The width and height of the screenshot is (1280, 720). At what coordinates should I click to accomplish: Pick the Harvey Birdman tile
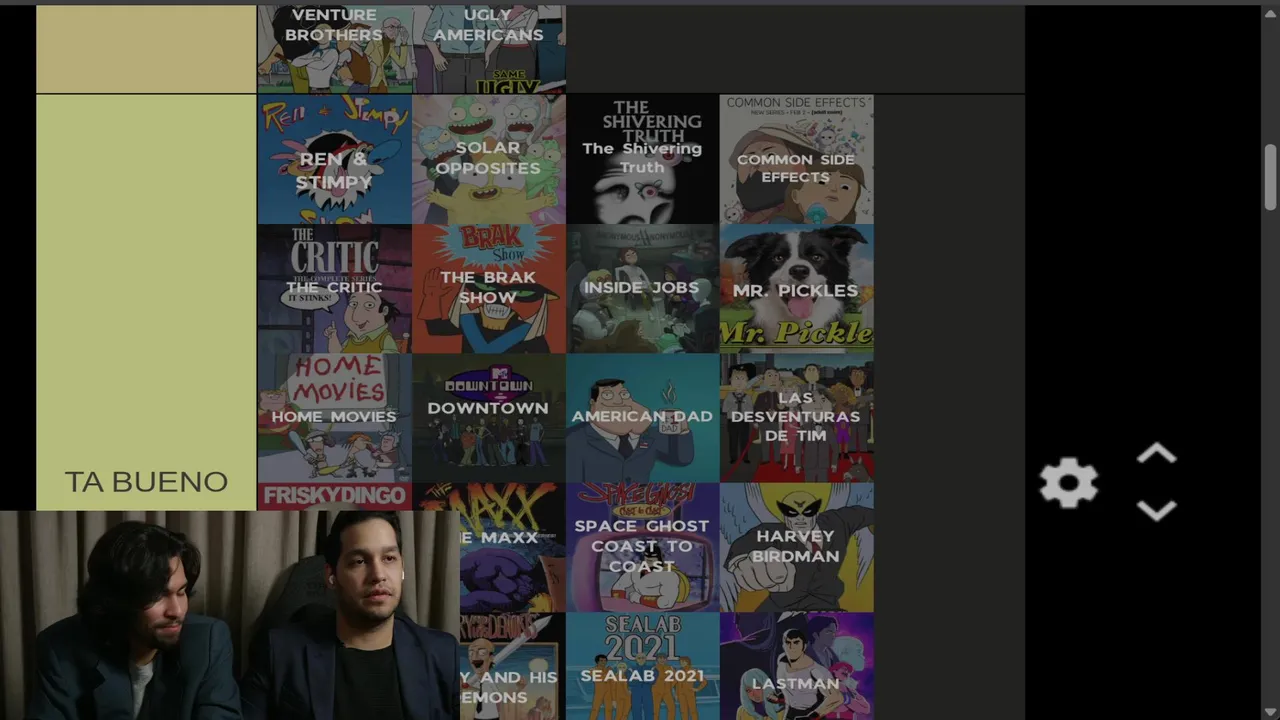(796, 547)
